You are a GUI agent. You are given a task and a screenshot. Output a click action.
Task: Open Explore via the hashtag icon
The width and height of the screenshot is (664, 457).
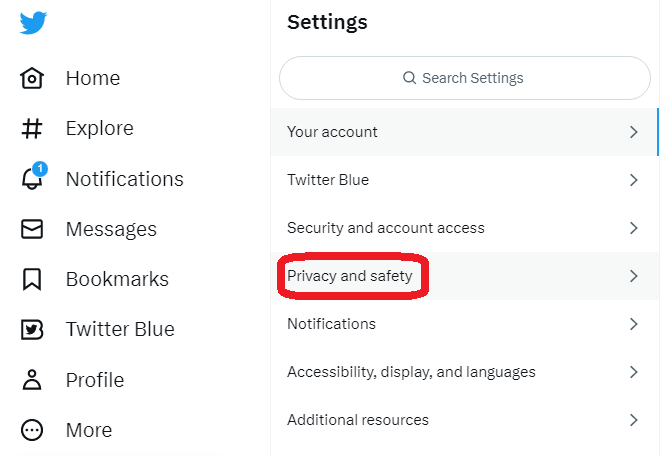pos(32,128)
